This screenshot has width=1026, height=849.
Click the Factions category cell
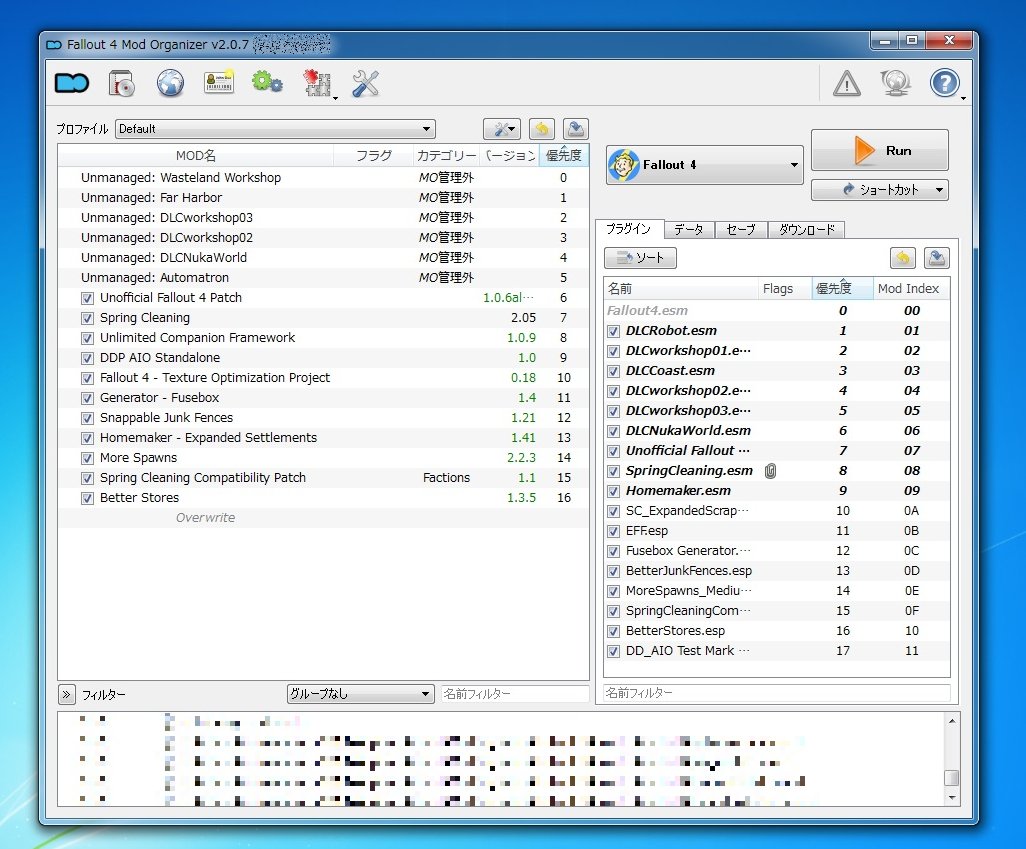[446, 478]
